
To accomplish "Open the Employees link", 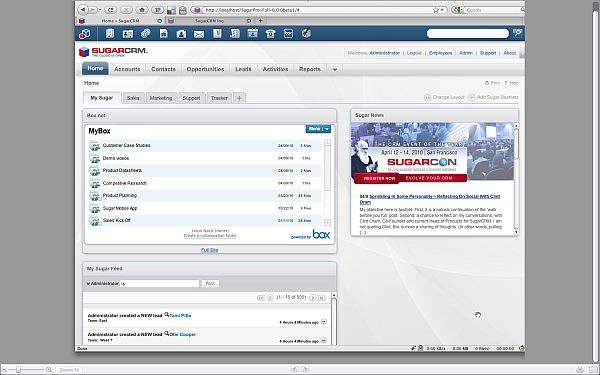I will 440,53.
